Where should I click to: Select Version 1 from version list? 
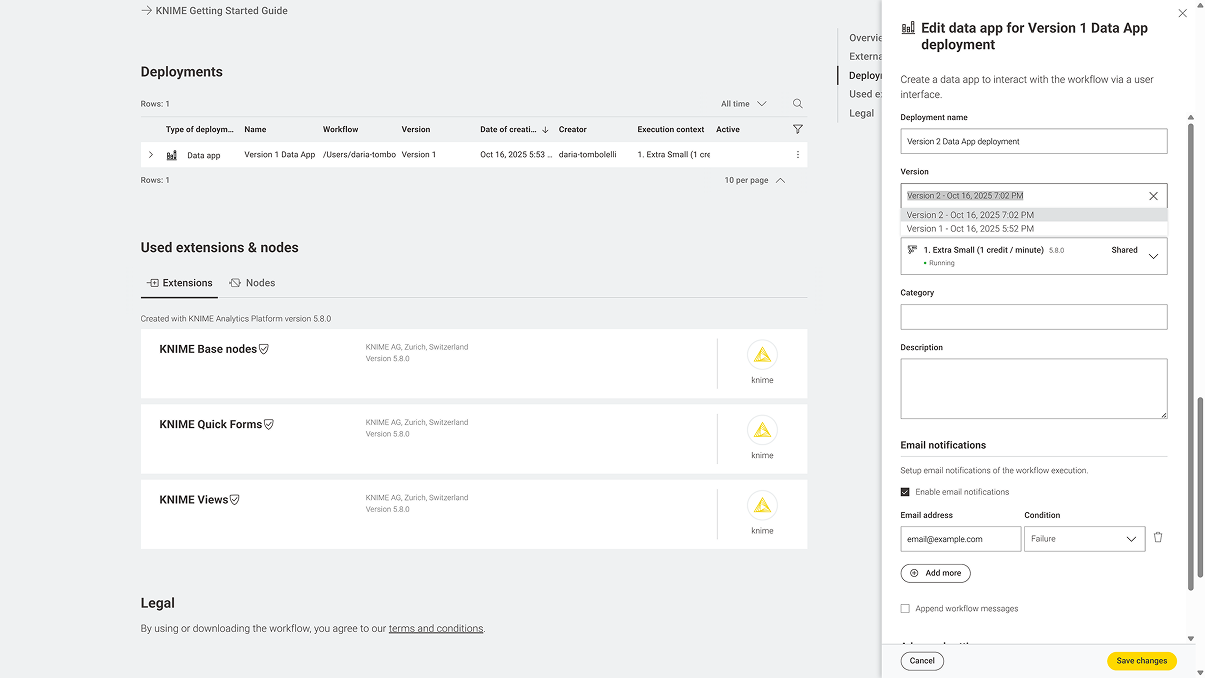(970, 229)
